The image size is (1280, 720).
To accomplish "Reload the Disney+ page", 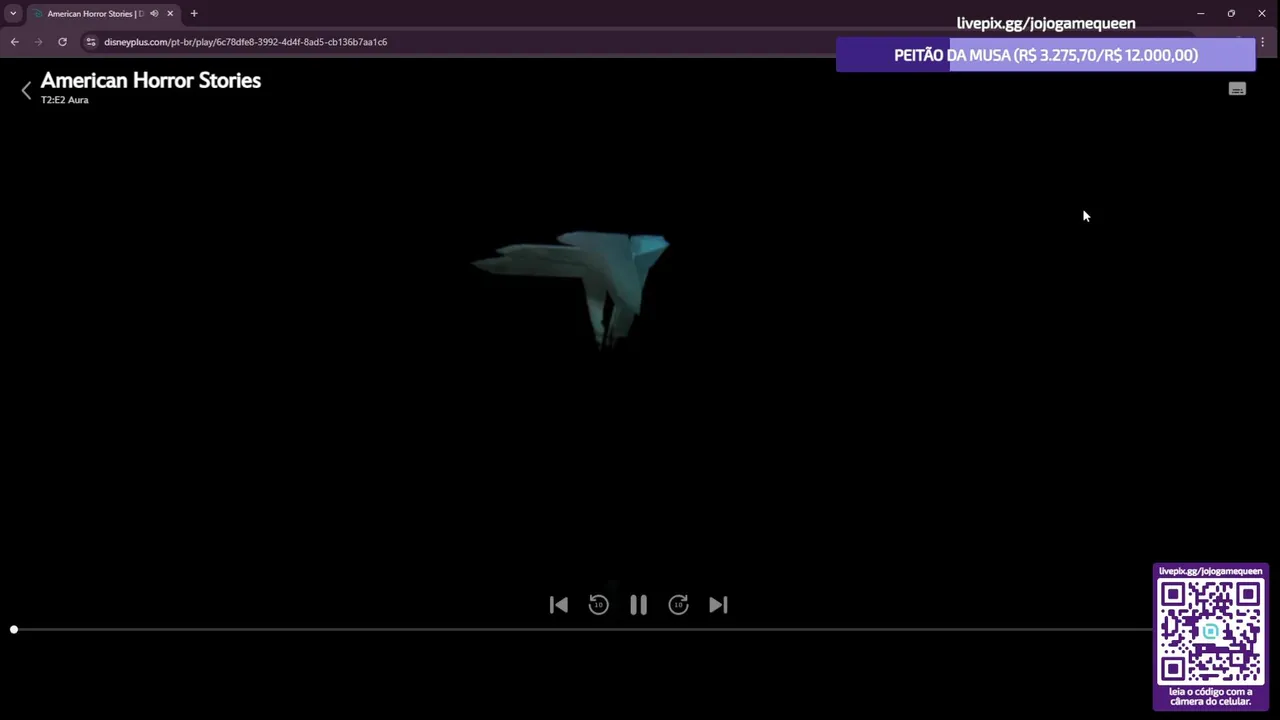I will pyautogui.click(x=62, y=42).
